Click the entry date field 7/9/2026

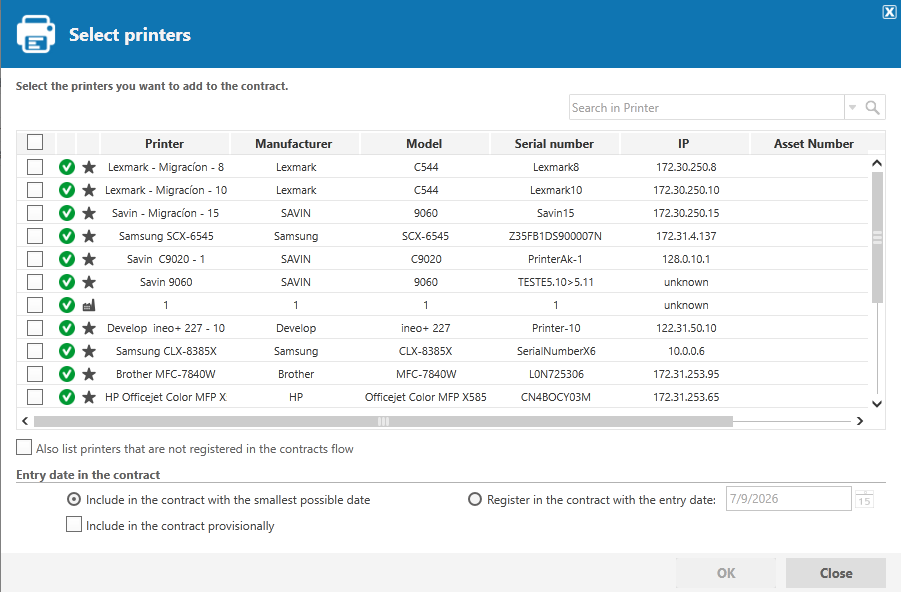tap(788, 499)
